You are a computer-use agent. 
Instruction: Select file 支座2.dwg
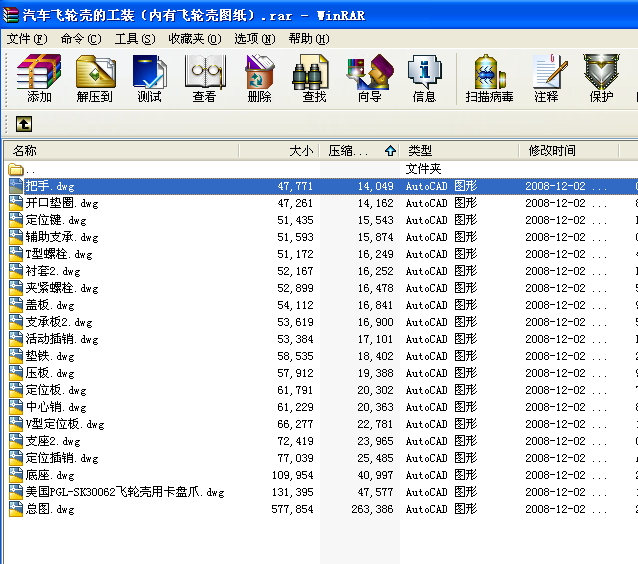click(53, 441)
